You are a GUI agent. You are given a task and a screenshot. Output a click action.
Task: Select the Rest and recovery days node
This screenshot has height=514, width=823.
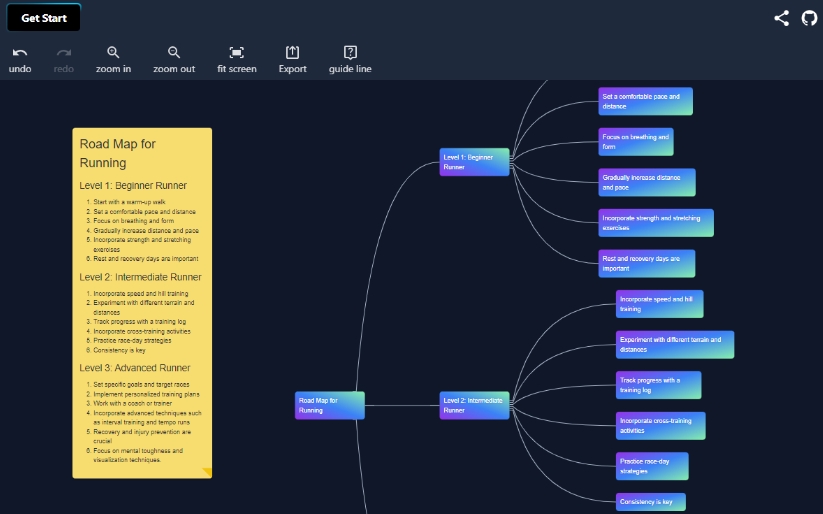647,263
